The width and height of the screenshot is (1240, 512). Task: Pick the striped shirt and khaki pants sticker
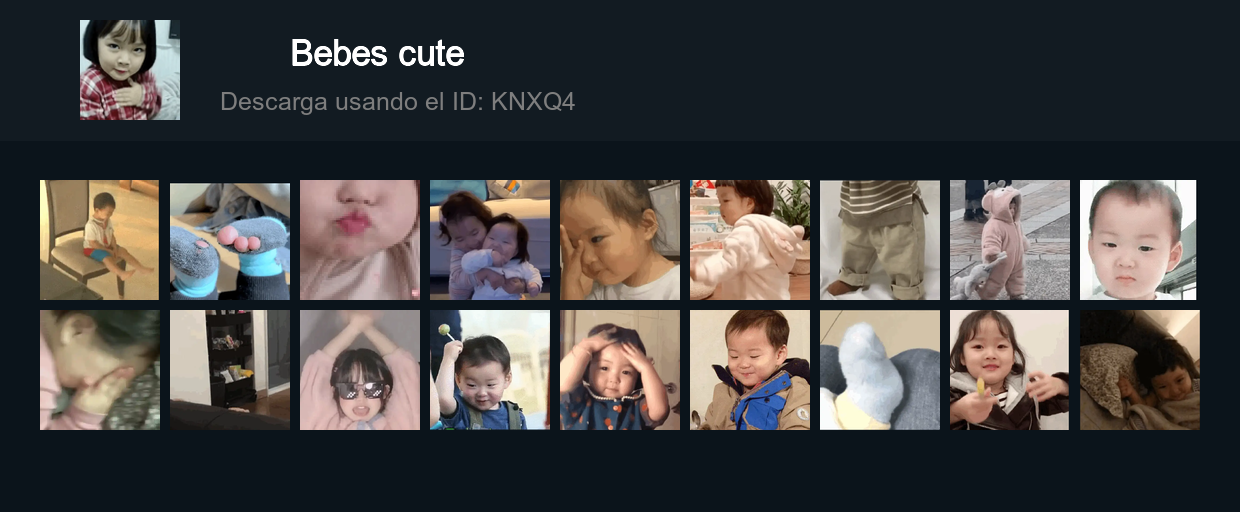pos(880,240)
